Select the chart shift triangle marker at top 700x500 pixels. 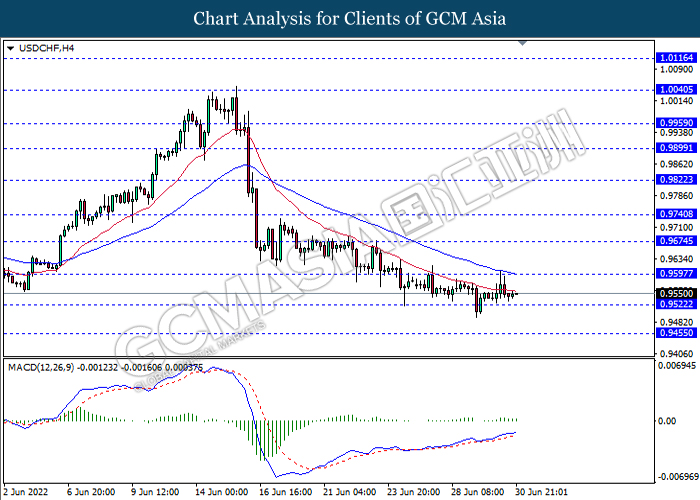coord(522,43)
